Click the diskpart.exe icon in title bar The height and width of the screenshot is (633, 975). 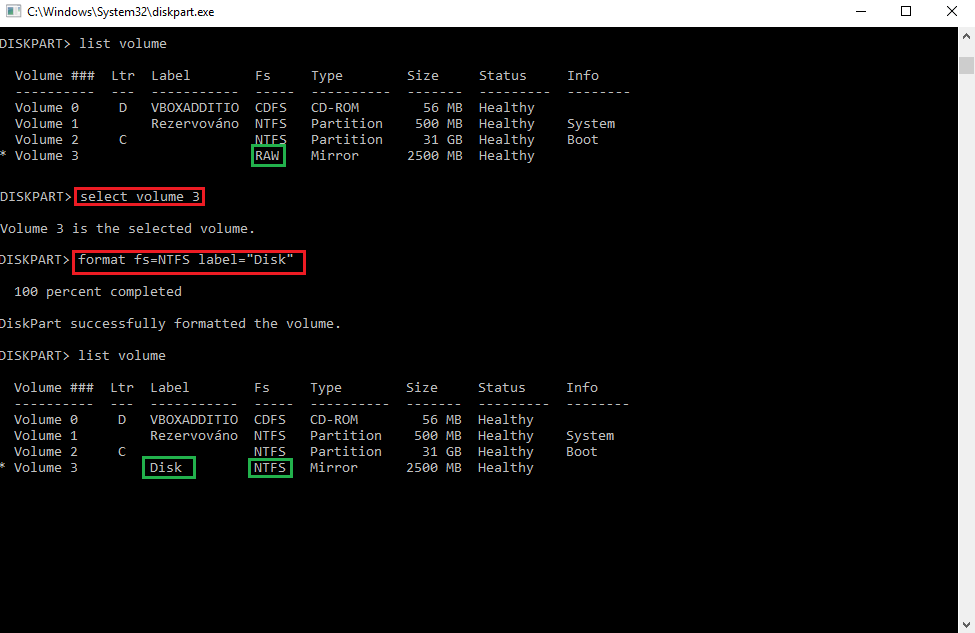12,12
